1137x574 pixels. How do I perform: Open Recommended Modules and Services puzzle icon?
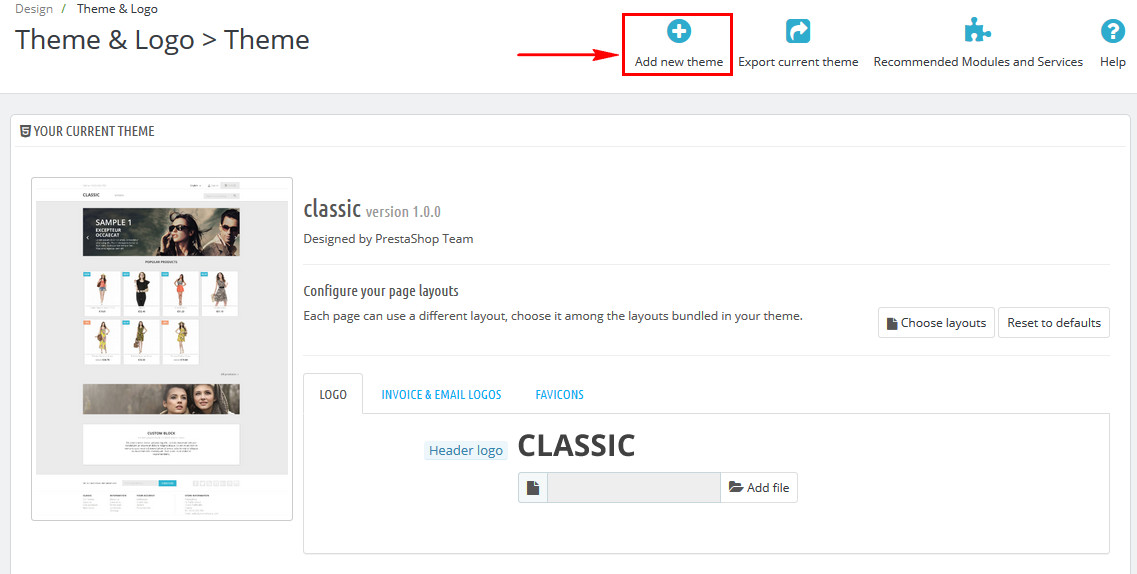[x=977, y=31]
